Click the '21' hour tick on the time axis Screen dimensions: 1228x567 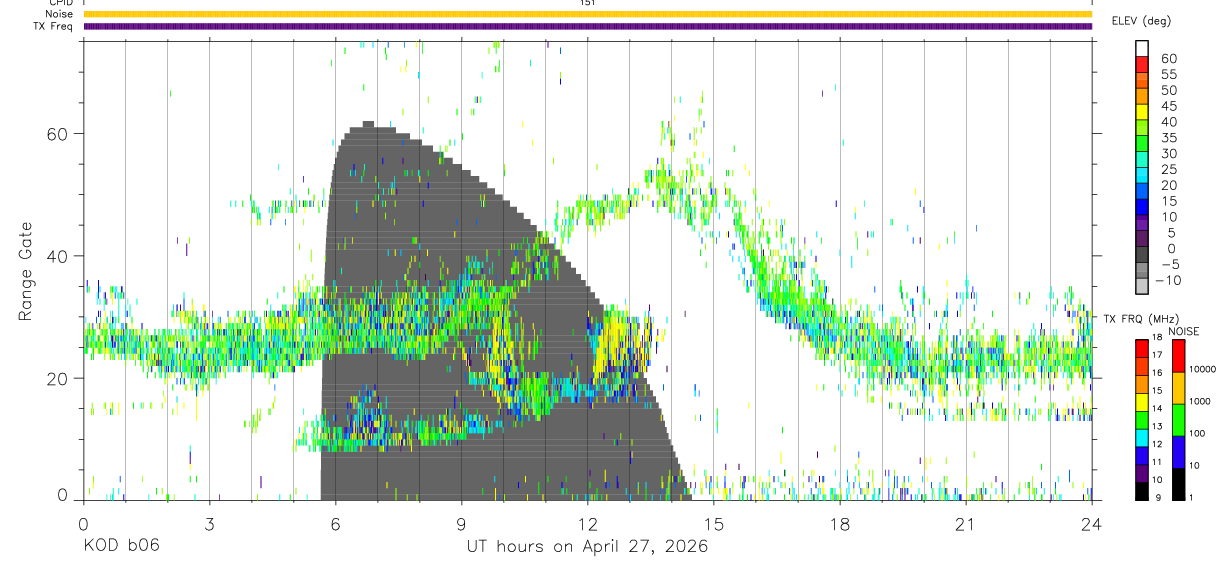(x=966, y=524)
